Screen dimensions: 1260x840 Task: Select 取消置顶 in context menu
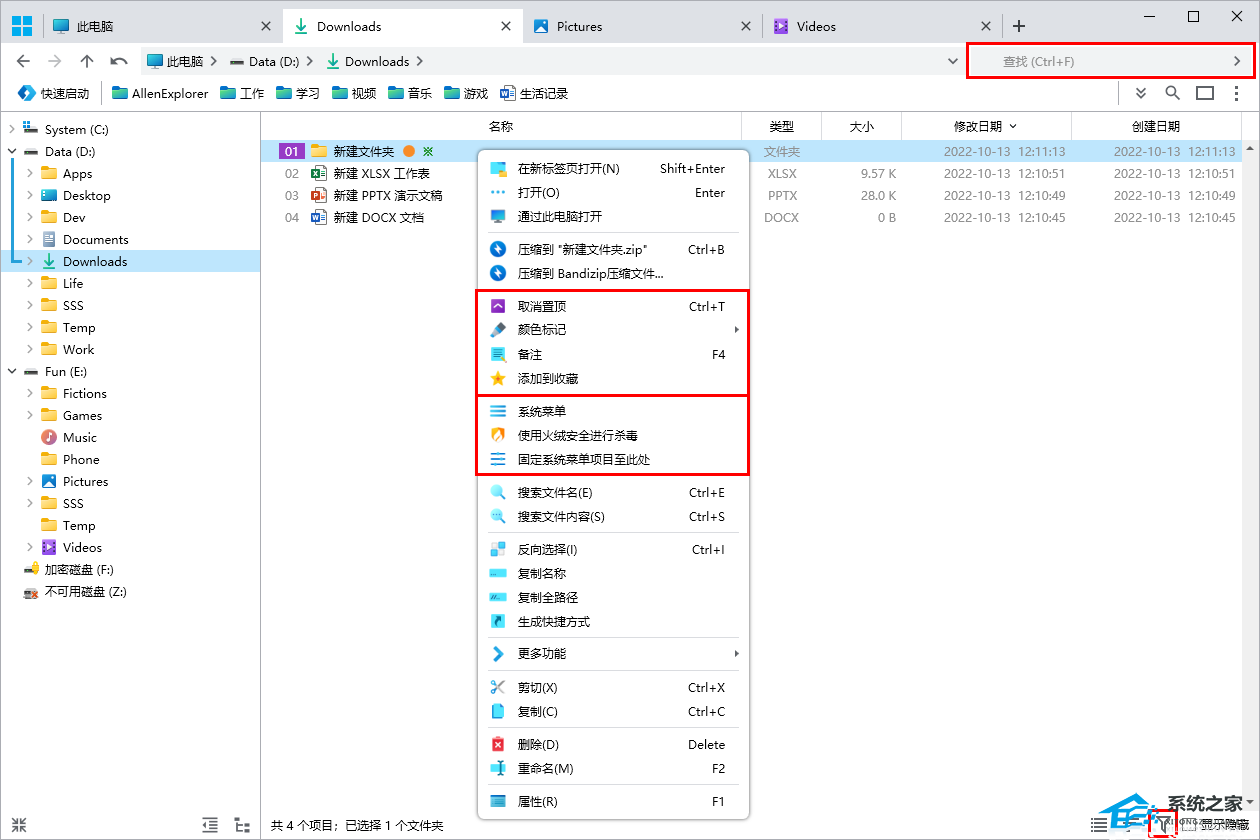(x=613, y=306)
